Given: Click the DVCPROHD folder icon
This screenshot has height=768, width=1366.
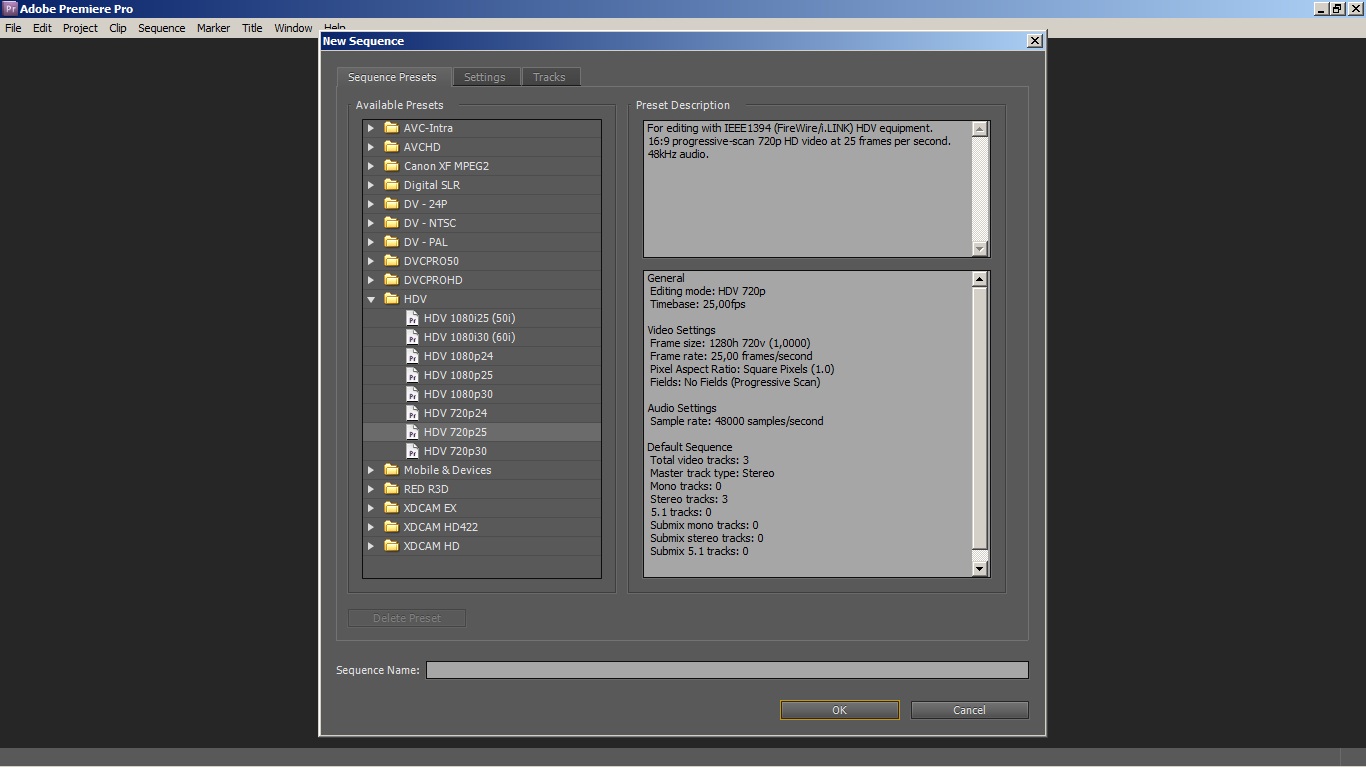Looking at the screenshot, I should (391, 280).
